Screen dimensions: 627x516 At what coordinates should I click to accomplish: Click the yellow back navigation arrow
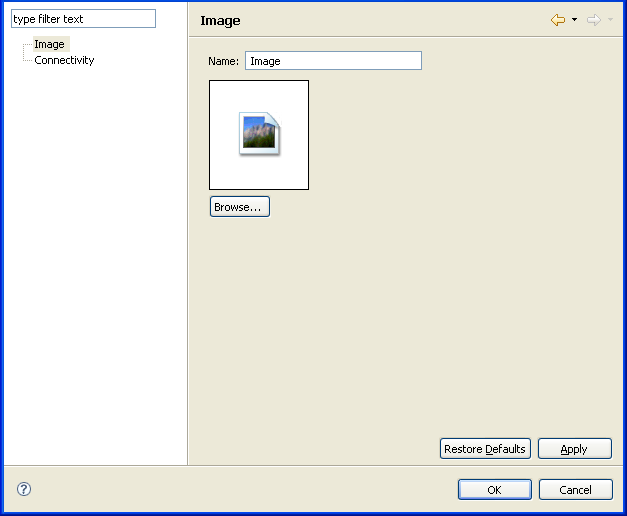[x=558, y=20]
